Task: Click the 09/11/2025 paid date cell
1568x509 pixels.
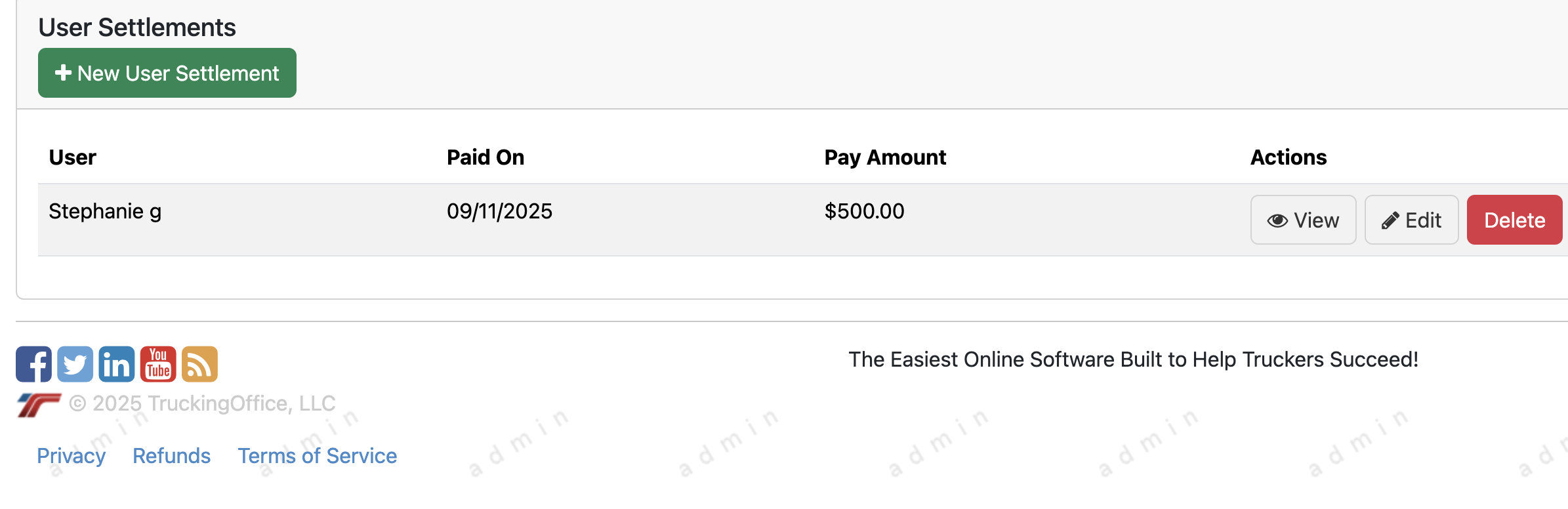Action: tap(499, 211)
